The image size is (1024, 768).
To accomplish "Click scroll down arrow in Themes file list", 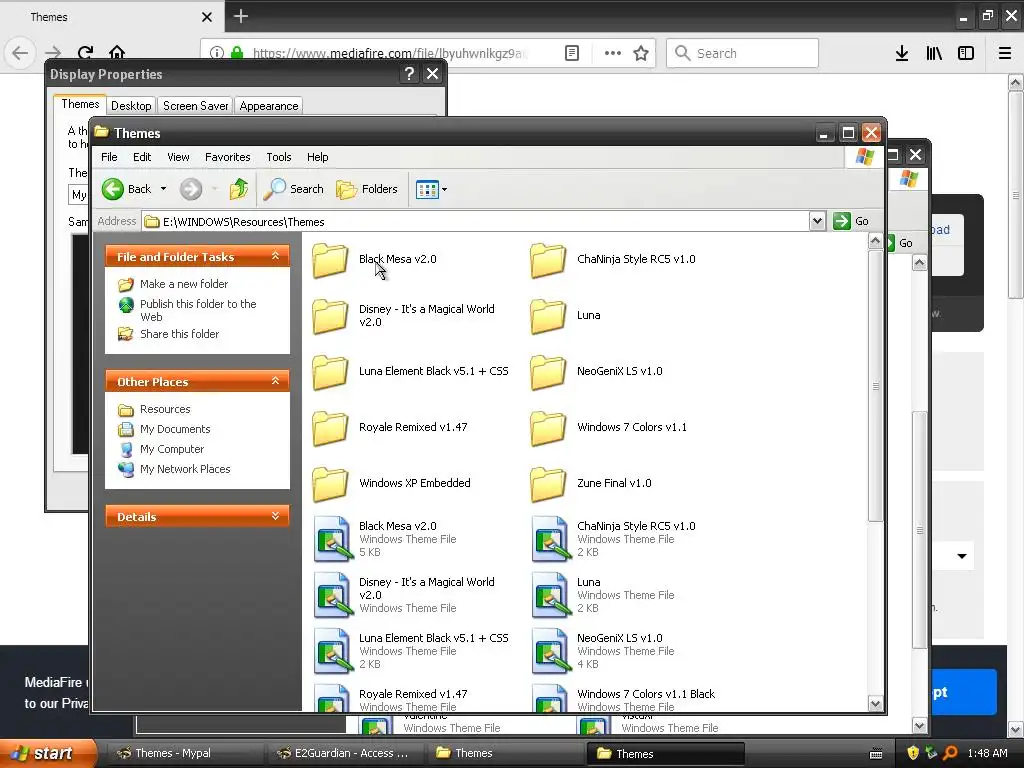I will click(876, 703).
